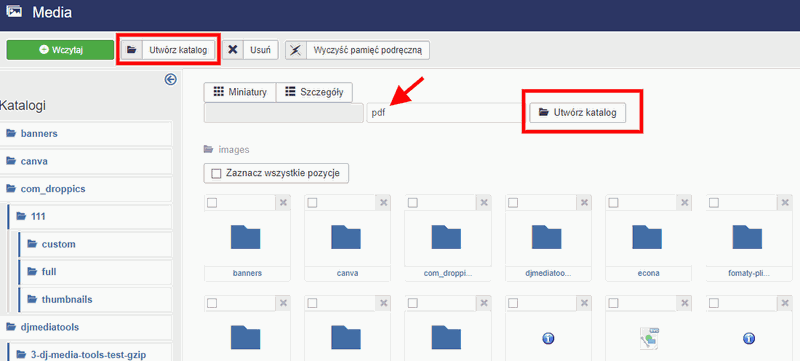Select folder 111 in sidebar tree
This screenshot has width=800, height=361.
90,216
